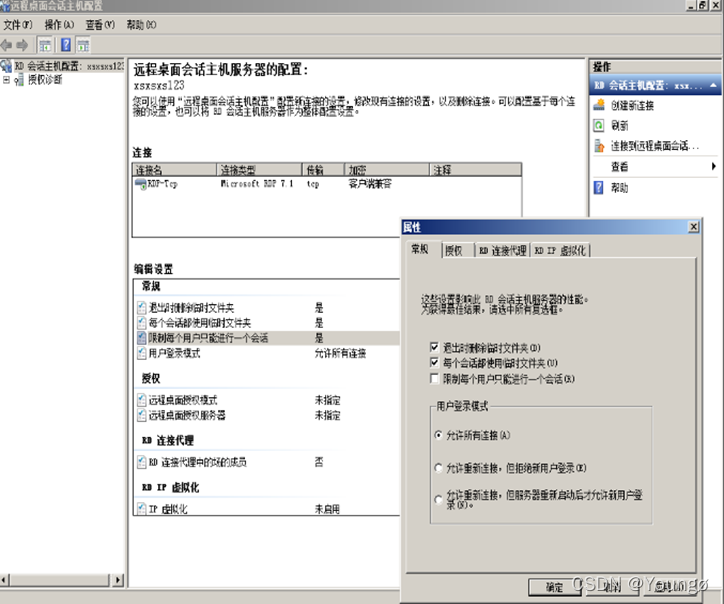The width and height of the screenshot is (724, 604).
Task: Check 限制每个用户只能进行一个会话 checkbox
Action: click(434, 379)
